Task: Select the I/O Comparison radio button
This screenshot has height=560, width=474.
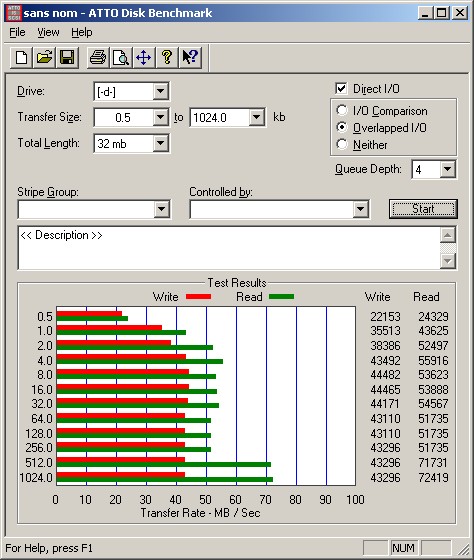Action: [342, 110]
